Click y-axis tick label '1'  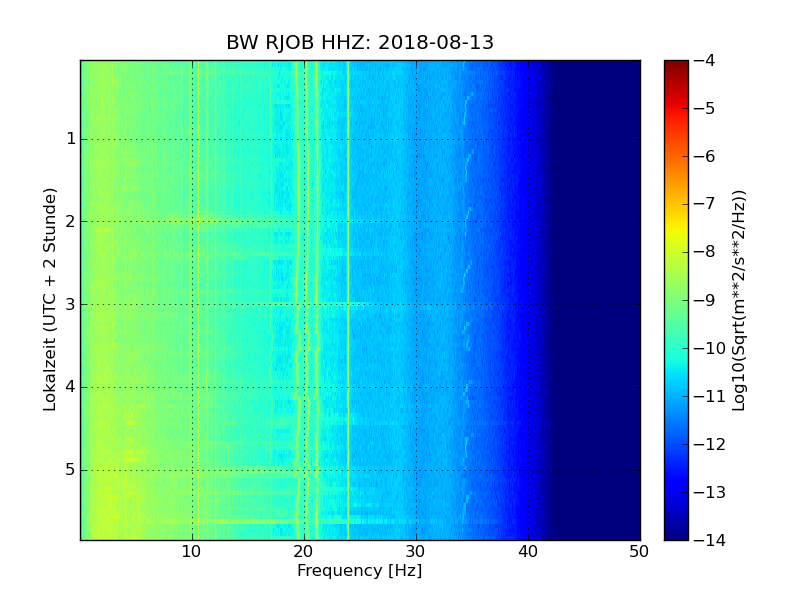point(71,139)
